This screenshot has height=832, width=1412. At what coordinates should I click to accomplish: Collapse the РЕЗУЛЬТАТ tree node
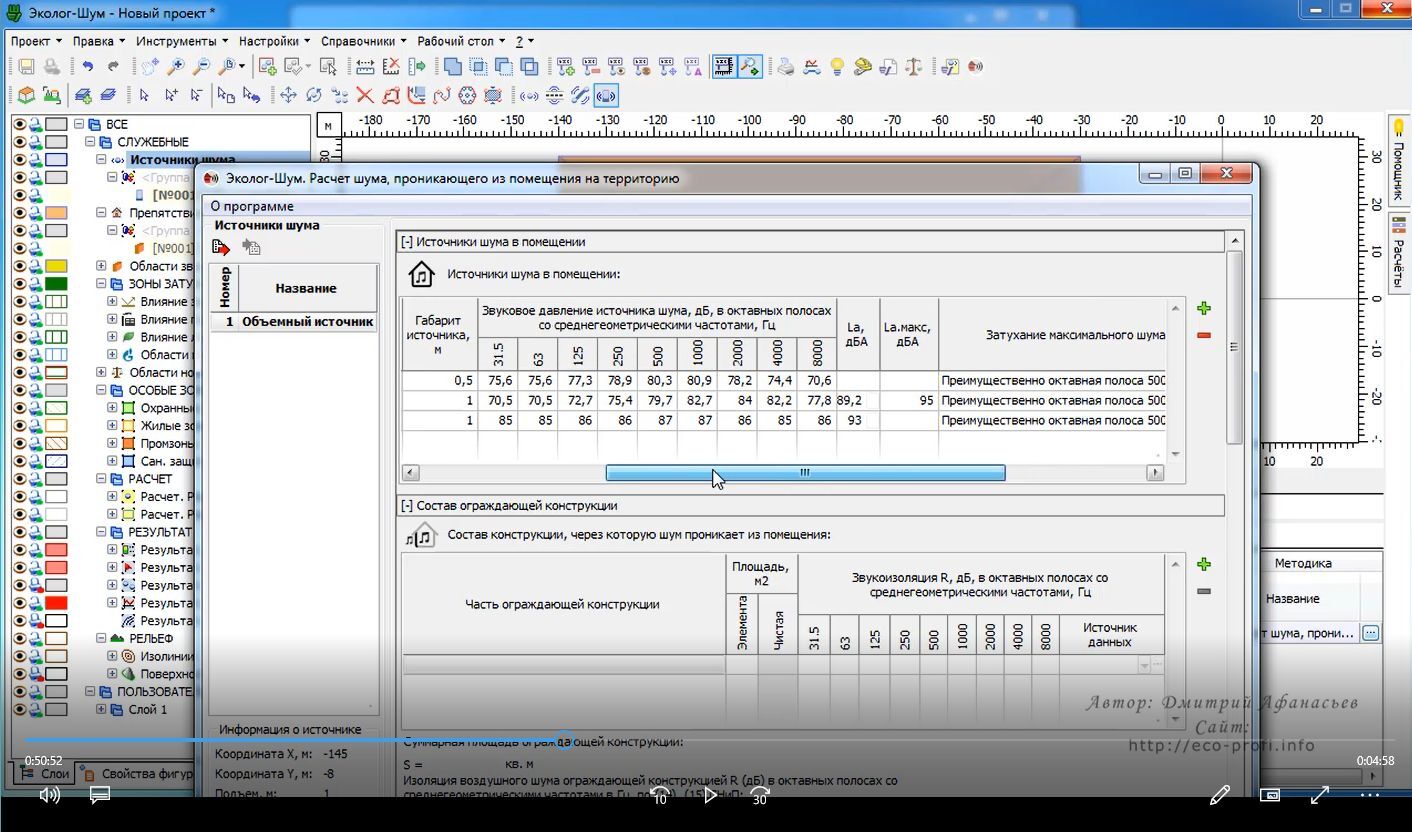click(x=101, y=532)
